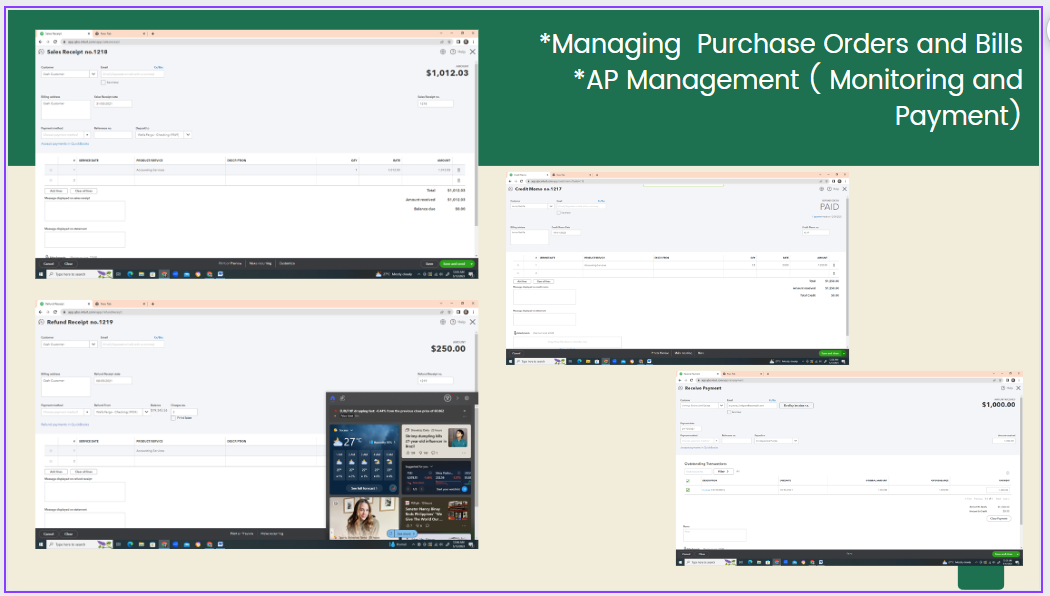Delete line 1 with trash icon in Sales Receipt

tap(459, 170)
